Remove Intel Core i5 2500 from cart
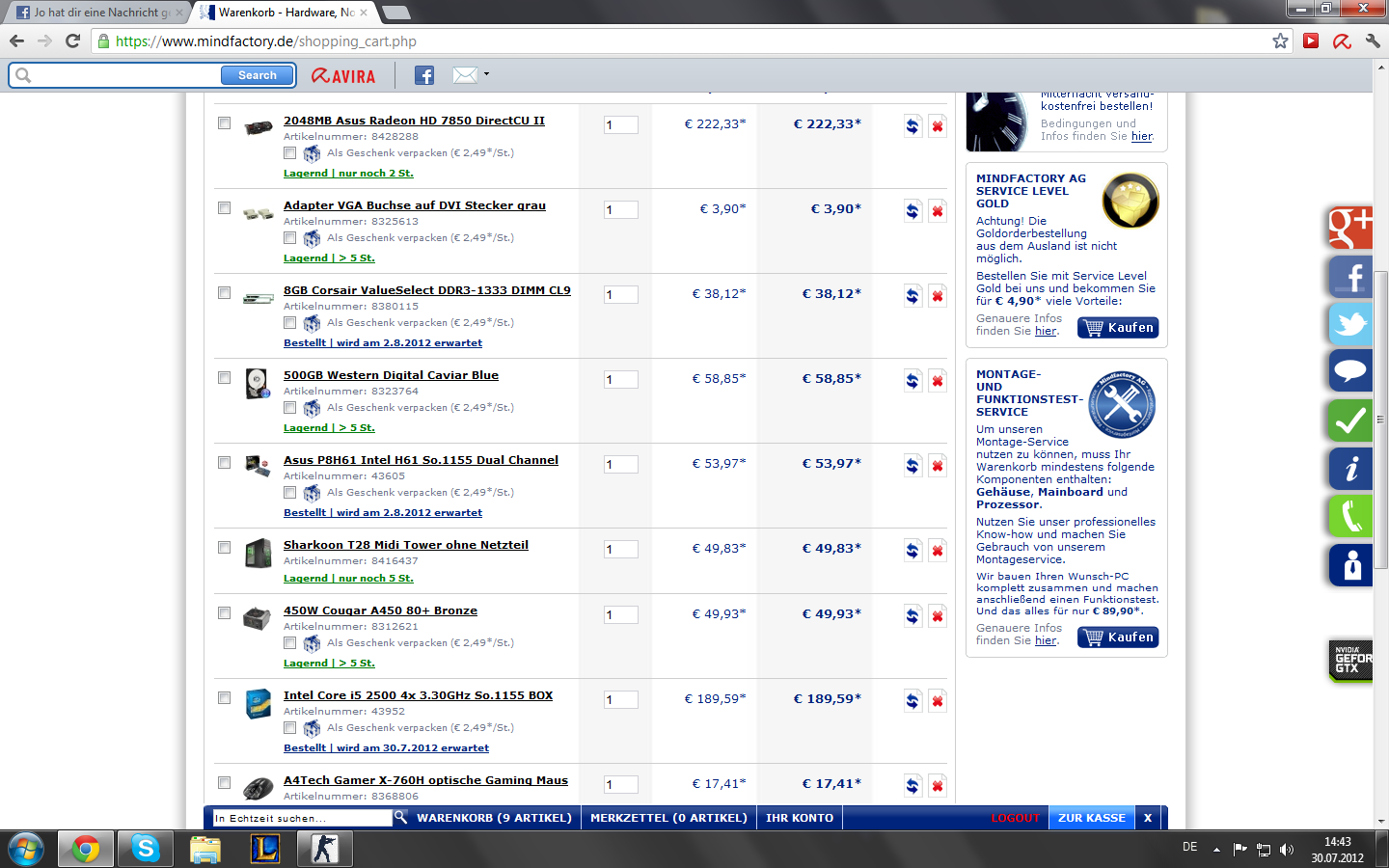1389x868 pixels. click(x=938, y=701)
